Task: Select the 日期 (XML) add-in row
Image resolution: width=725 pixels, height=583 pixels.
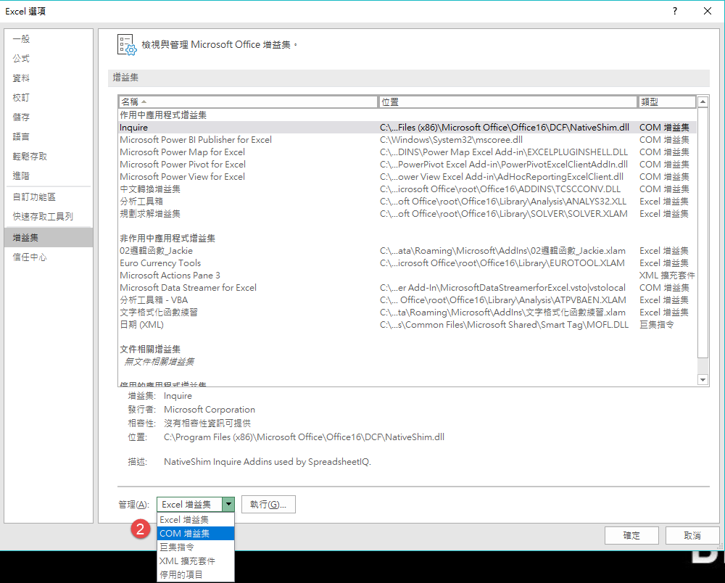Action: point(407,325)
